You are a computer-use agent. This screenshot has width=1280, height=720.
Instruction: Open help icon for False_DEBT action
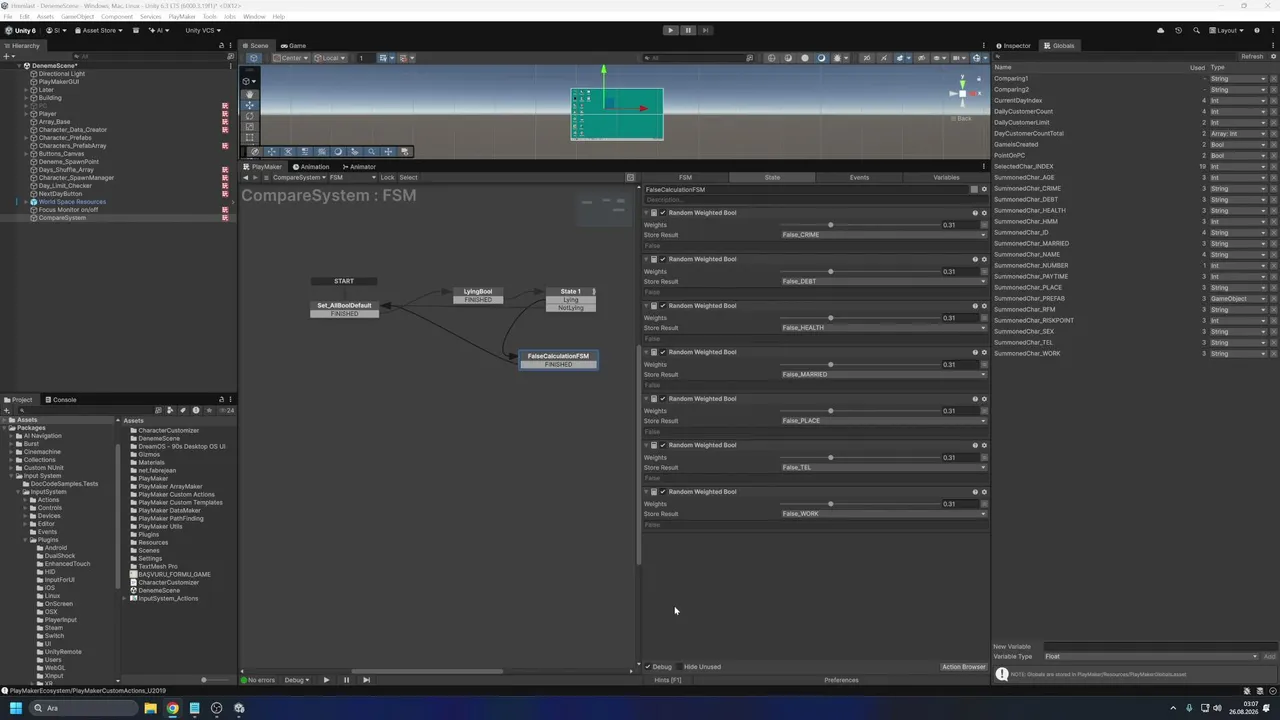(x=975, y=259)
